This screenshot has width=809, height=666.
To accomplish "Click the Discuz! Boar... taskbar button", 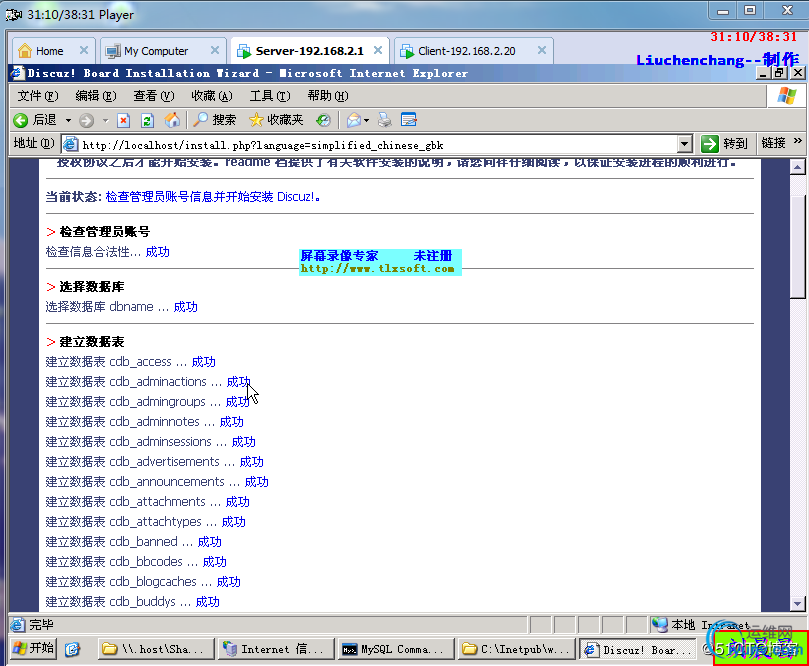I will 637,649.
